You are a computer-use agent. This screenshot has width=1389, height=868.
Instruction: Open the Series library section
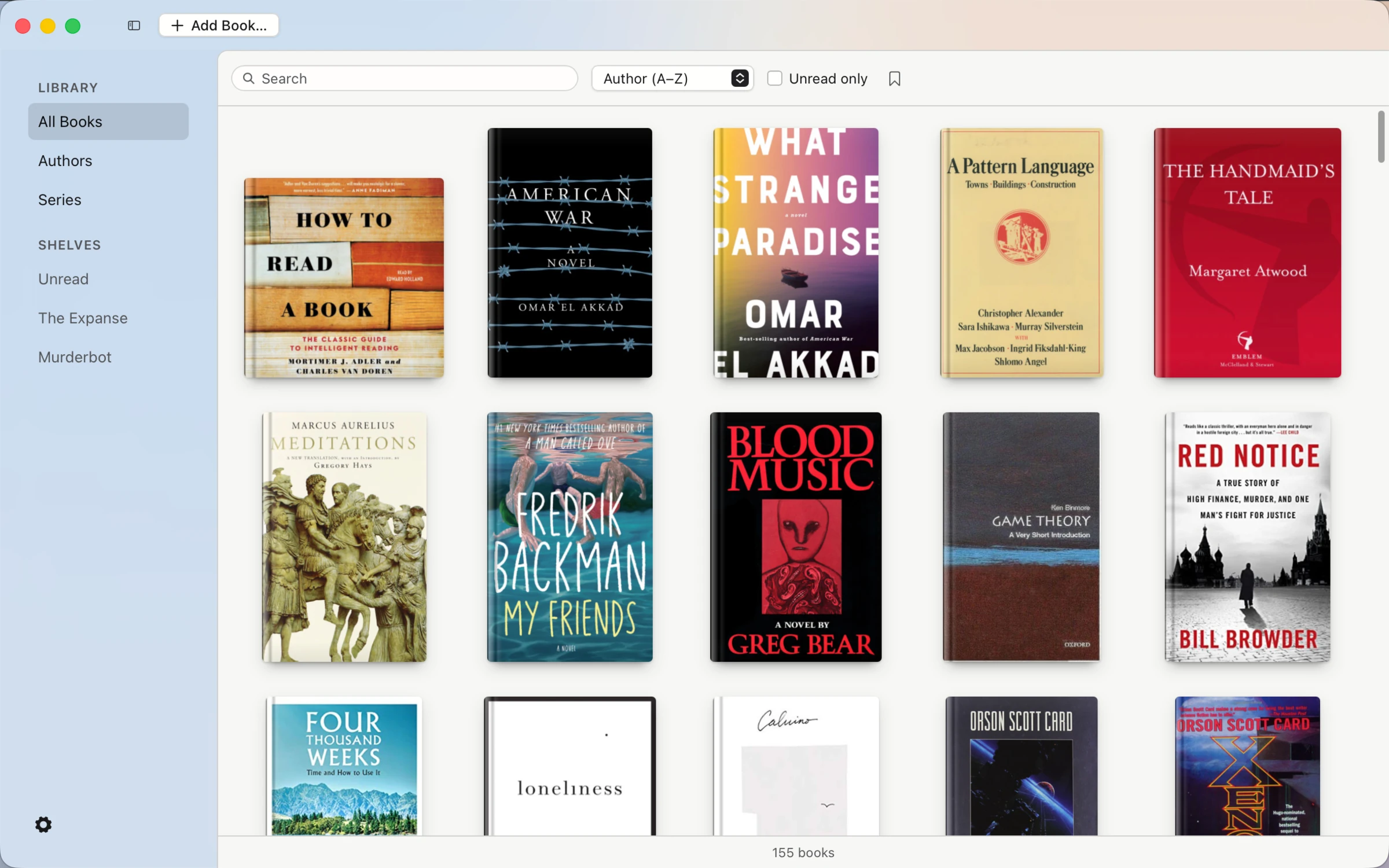coord(60,200)
